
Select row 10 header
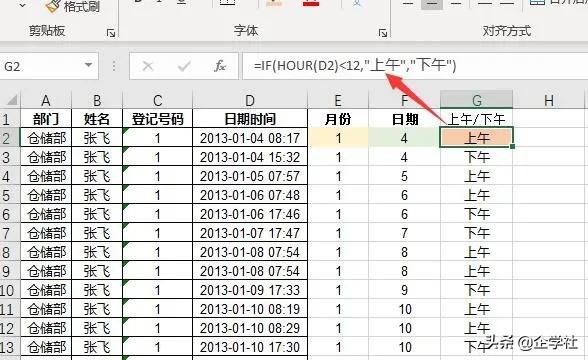tap(9, 290)
